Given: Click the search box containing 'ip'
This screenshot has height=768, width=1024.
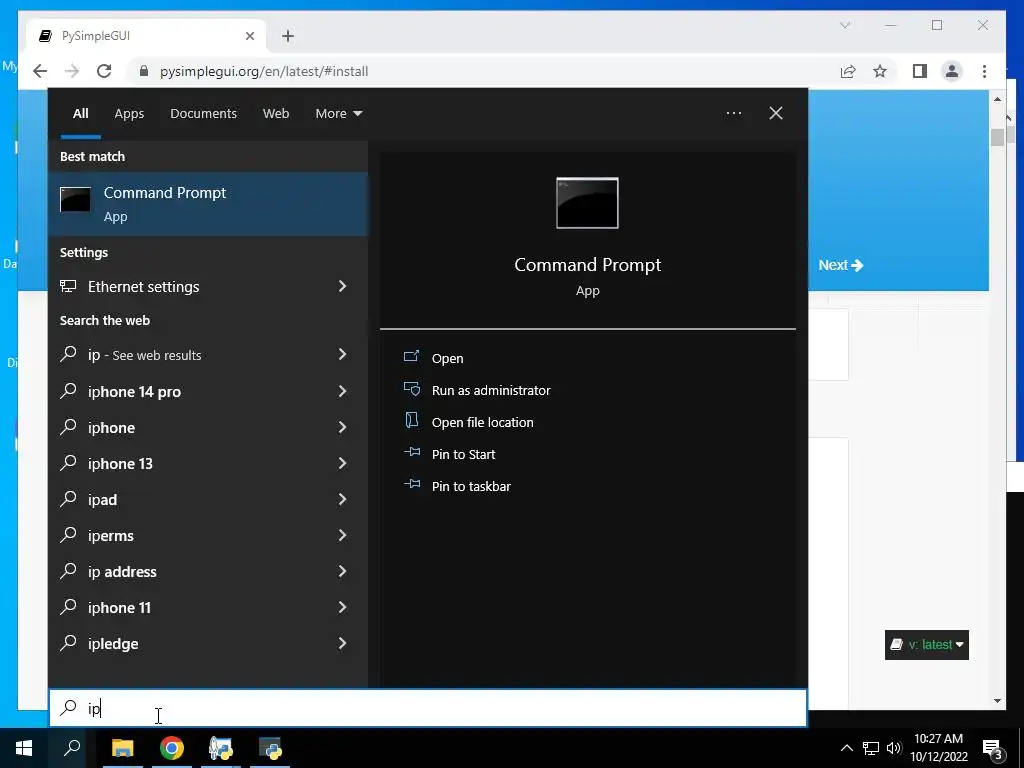Looking at the screenshot, I should click(428, 708).
